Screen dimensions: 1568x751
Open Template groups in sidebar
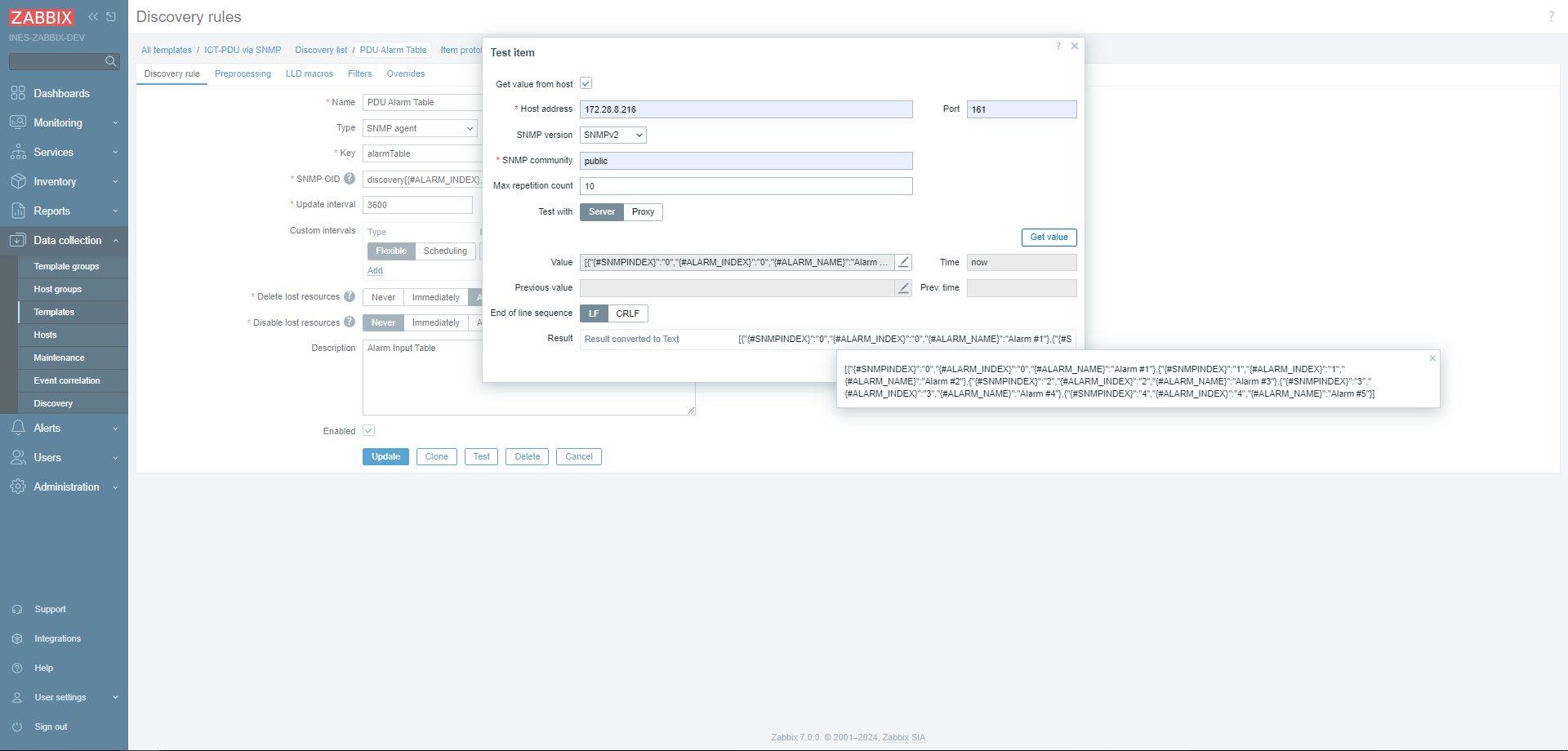[x=66, y=266]
